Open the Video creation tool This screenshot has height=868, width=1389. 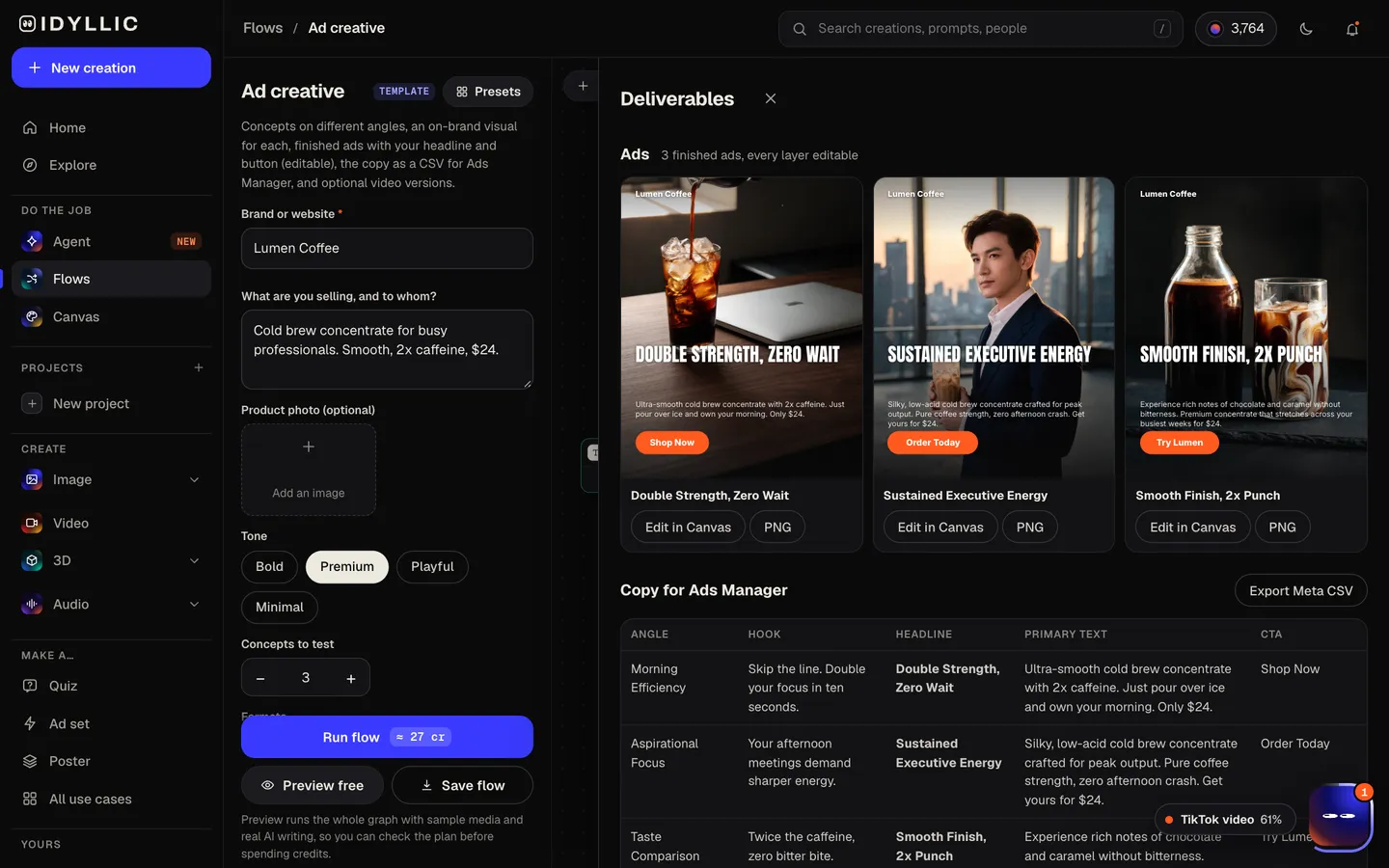pos(111,523)
